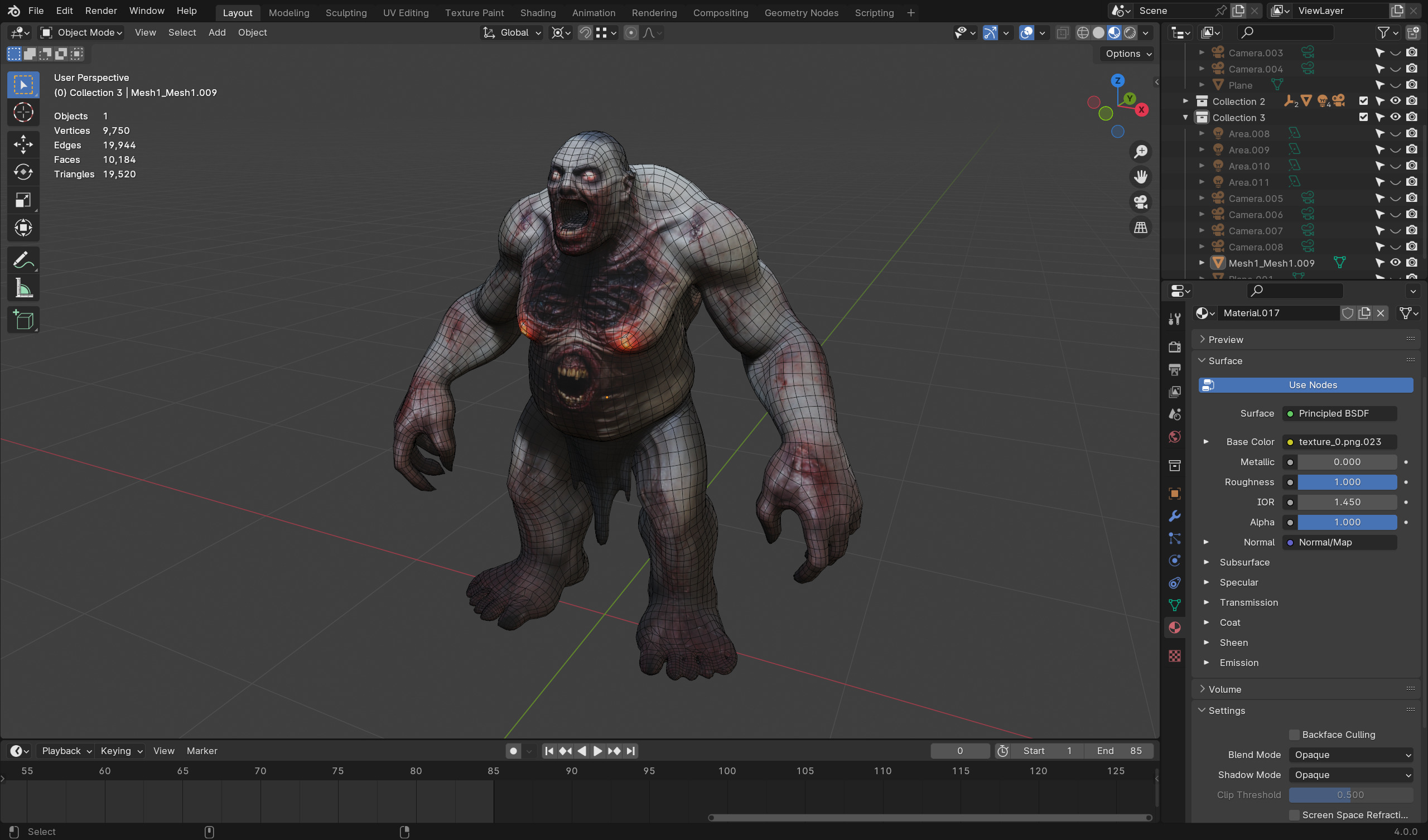Open the Object Data properties tab

[x=1174, y=605]
